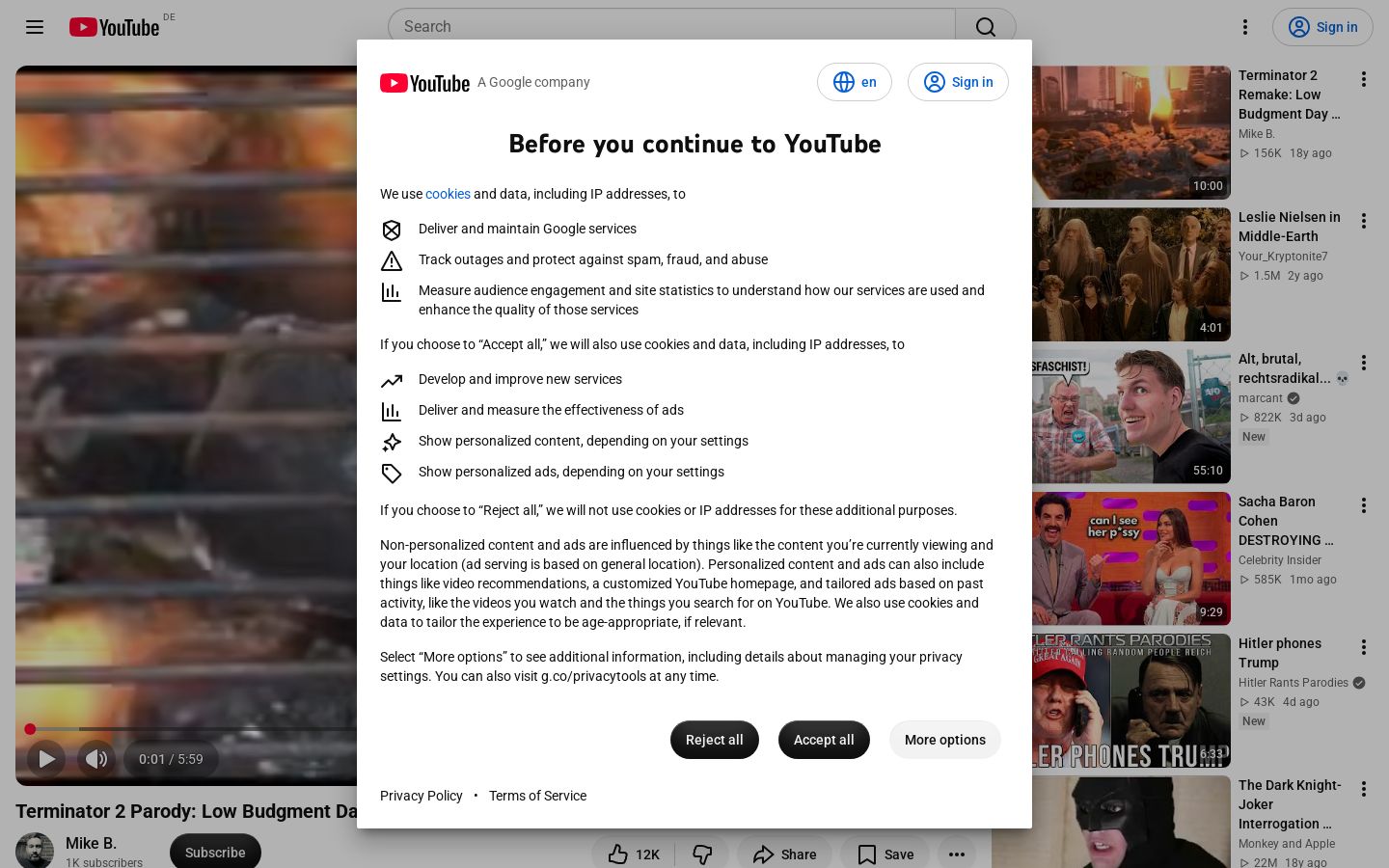Open the 55:10 marcant video thumbnail
This screenshot has height=868, width=1389.
[x=1131, y=417]
